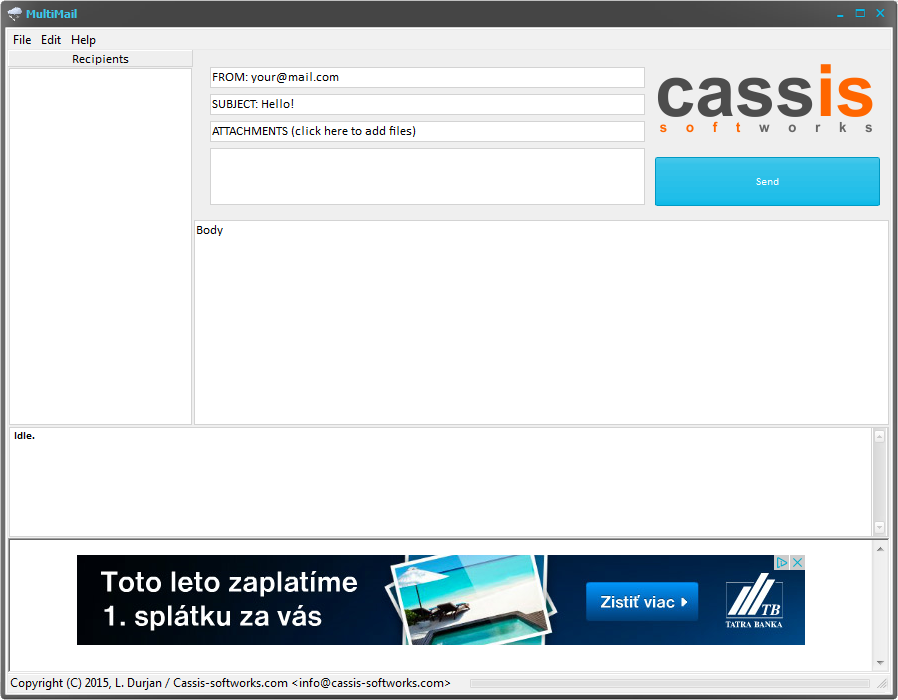Minimize the MultiMail window
898x700 pixels.
(x=840, y=14)
